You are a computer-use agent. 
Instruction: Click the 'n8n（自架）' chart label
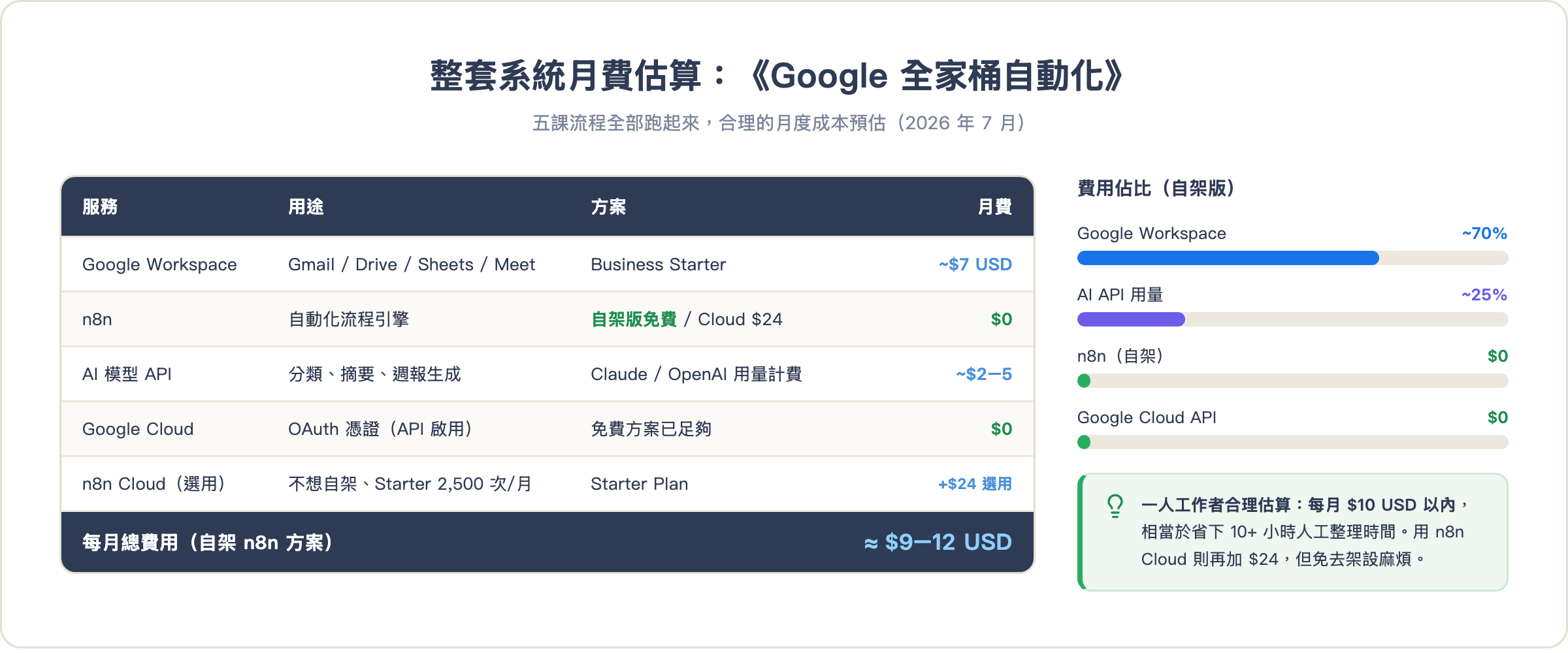1120,356
